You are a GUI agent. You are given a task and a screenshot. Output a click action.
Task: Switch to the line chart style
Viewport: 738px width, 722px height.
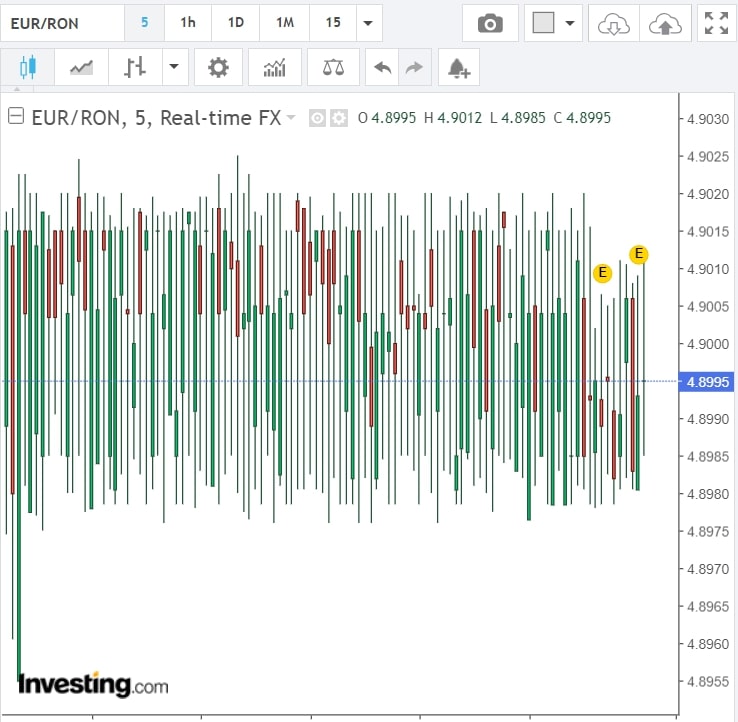[x=81, y=68]
